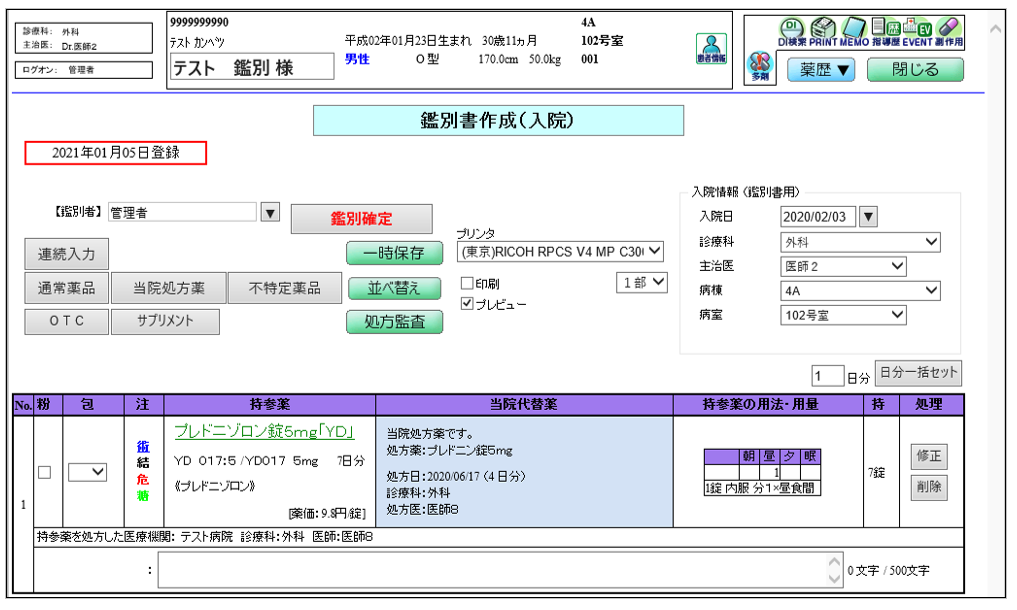Click the PRINT printer icon
The width and height of the screenshot is (1017, 610).
tap(823, 31)
